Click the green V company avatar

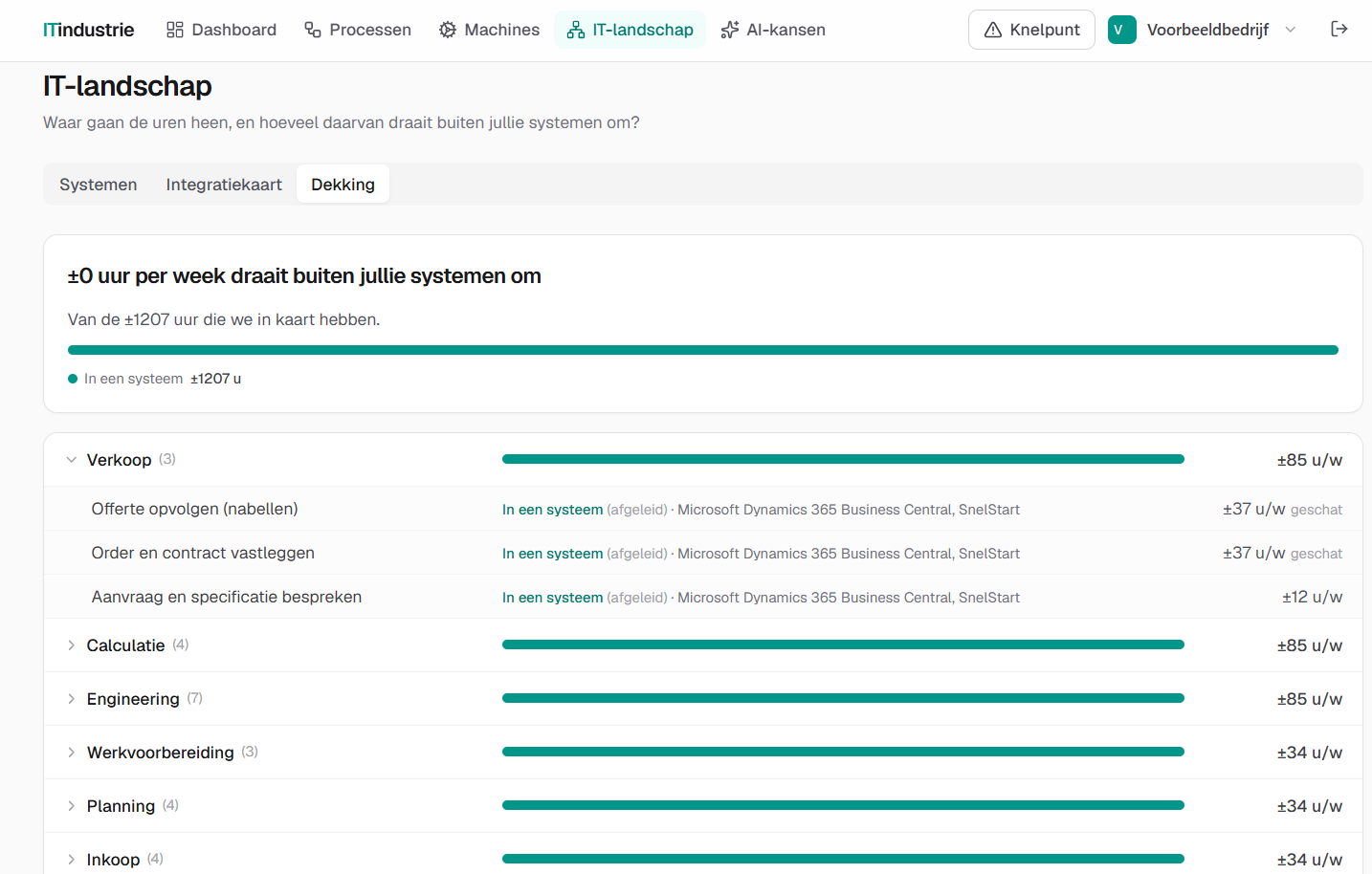coord(1121,30)
